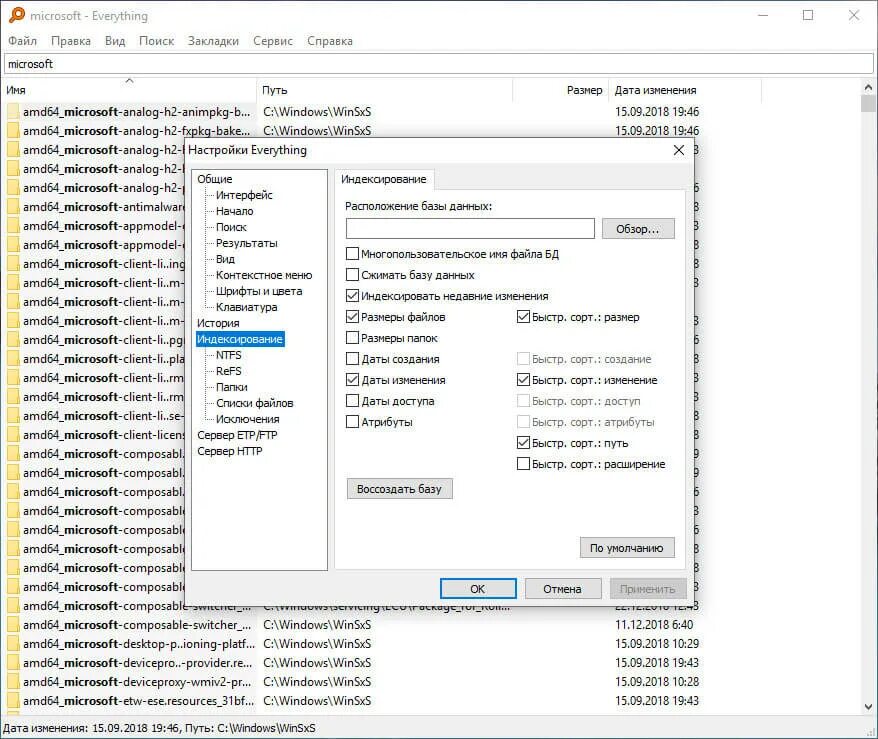Viewport: 878px width, 739px height.
Task: Click the По умолчанию button
Action: pos(627,548)
